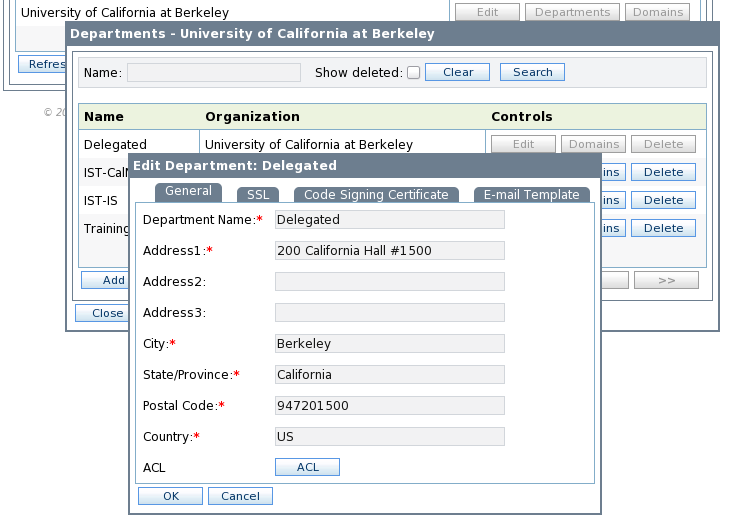Select the IST-IS department row

pos(104,200)
